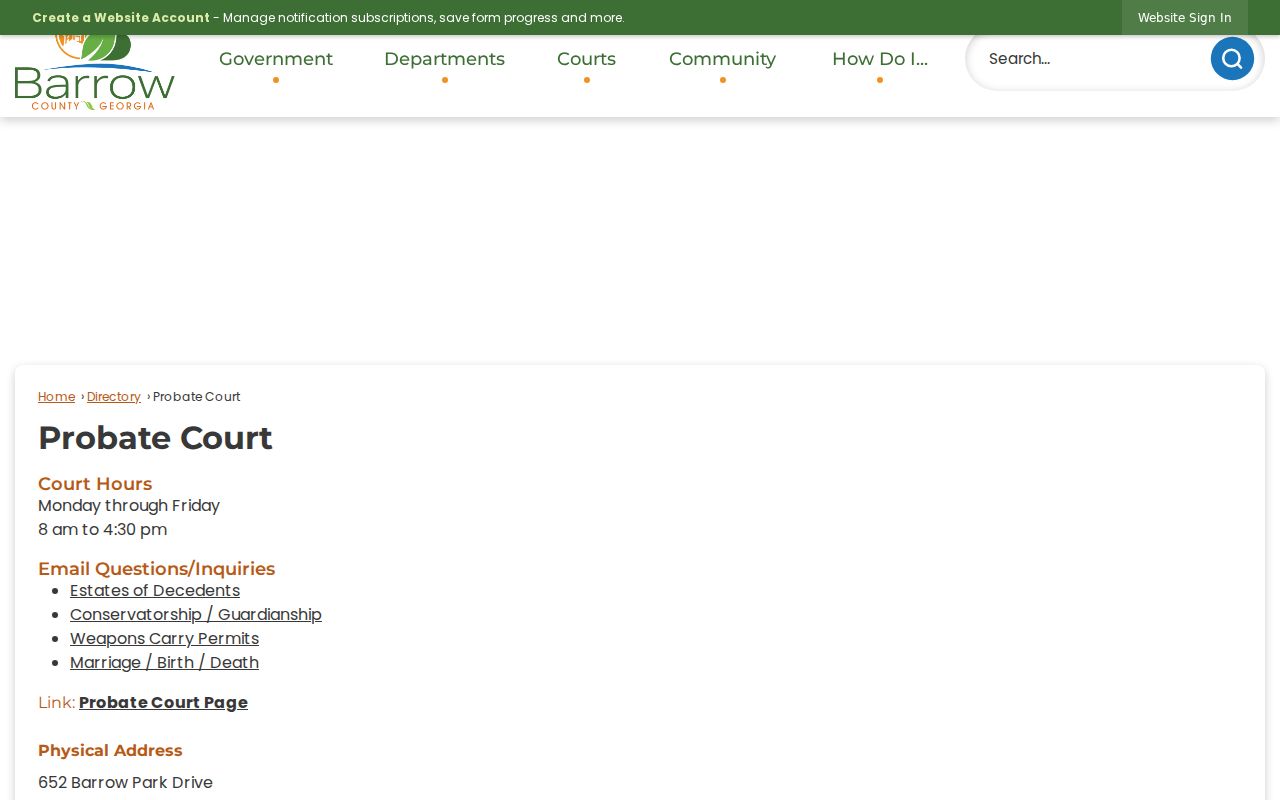This screenshot has height=800, width=1280.
Task: Click the Website Sign In button
Action: 1185,18
